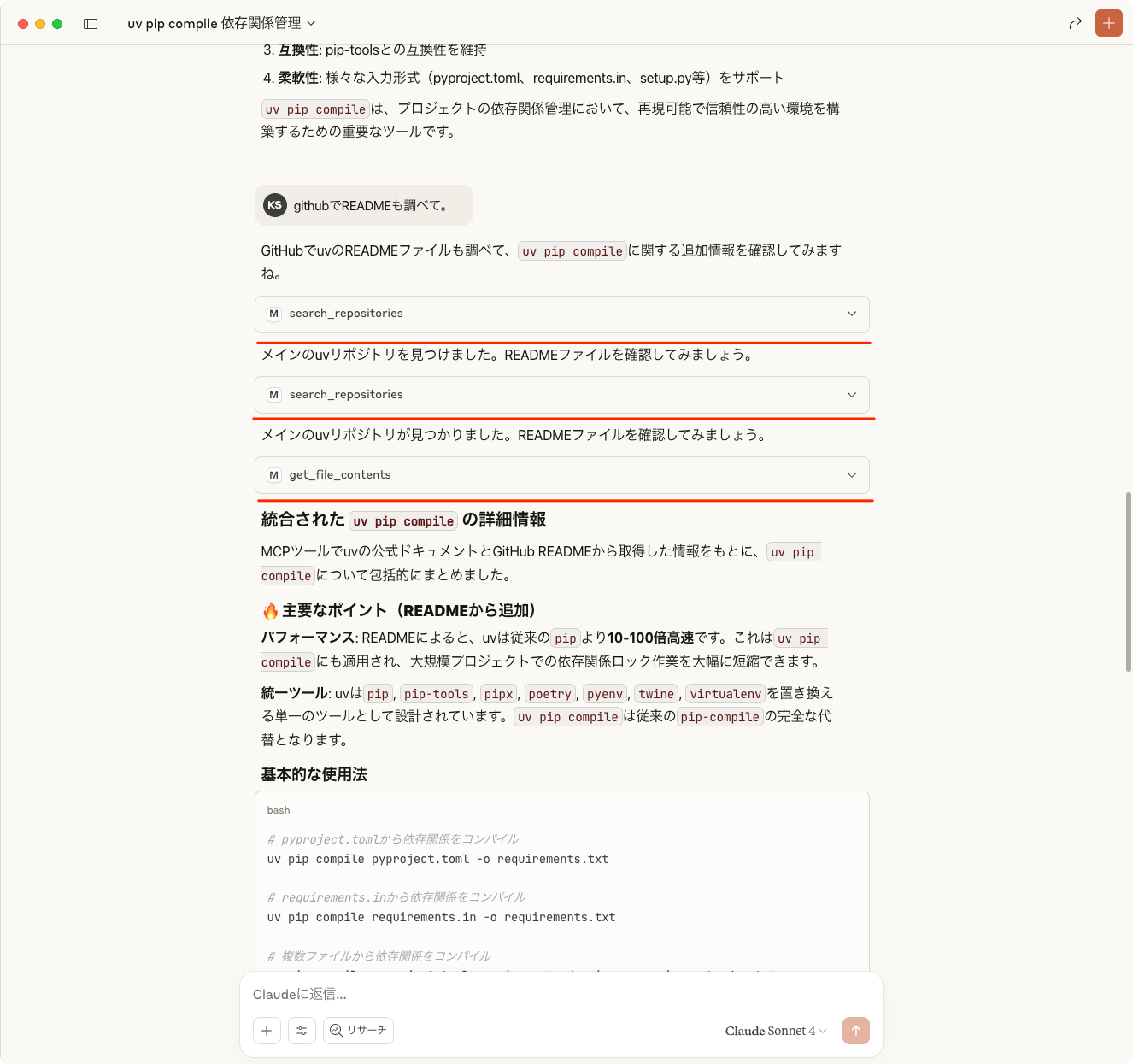Click the attach plus icon in composer
The width and height of the screenshot is (1133, 1064).
(x=267, y=1031)
